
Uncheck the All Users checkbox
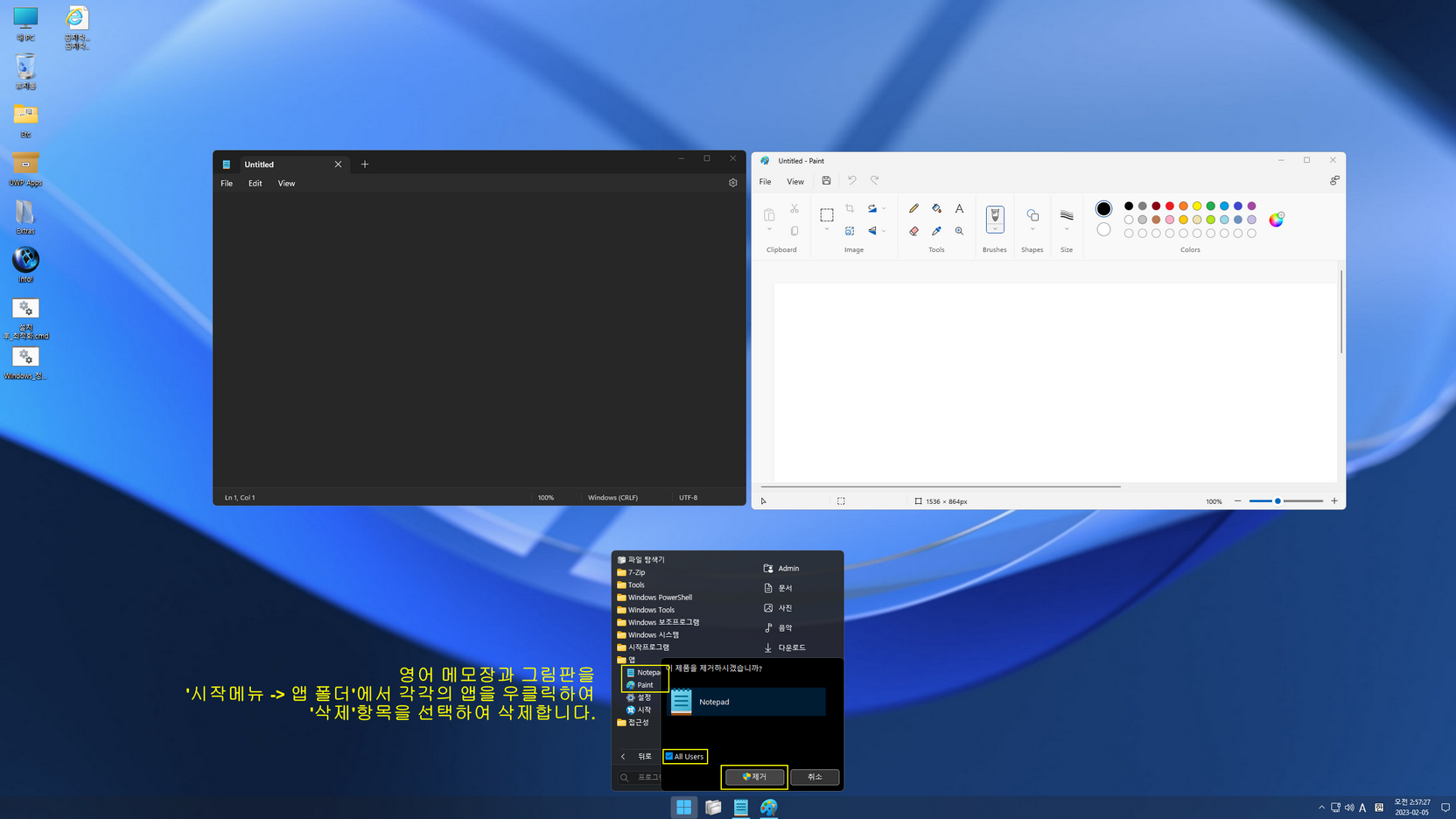[x=669, y=756]
